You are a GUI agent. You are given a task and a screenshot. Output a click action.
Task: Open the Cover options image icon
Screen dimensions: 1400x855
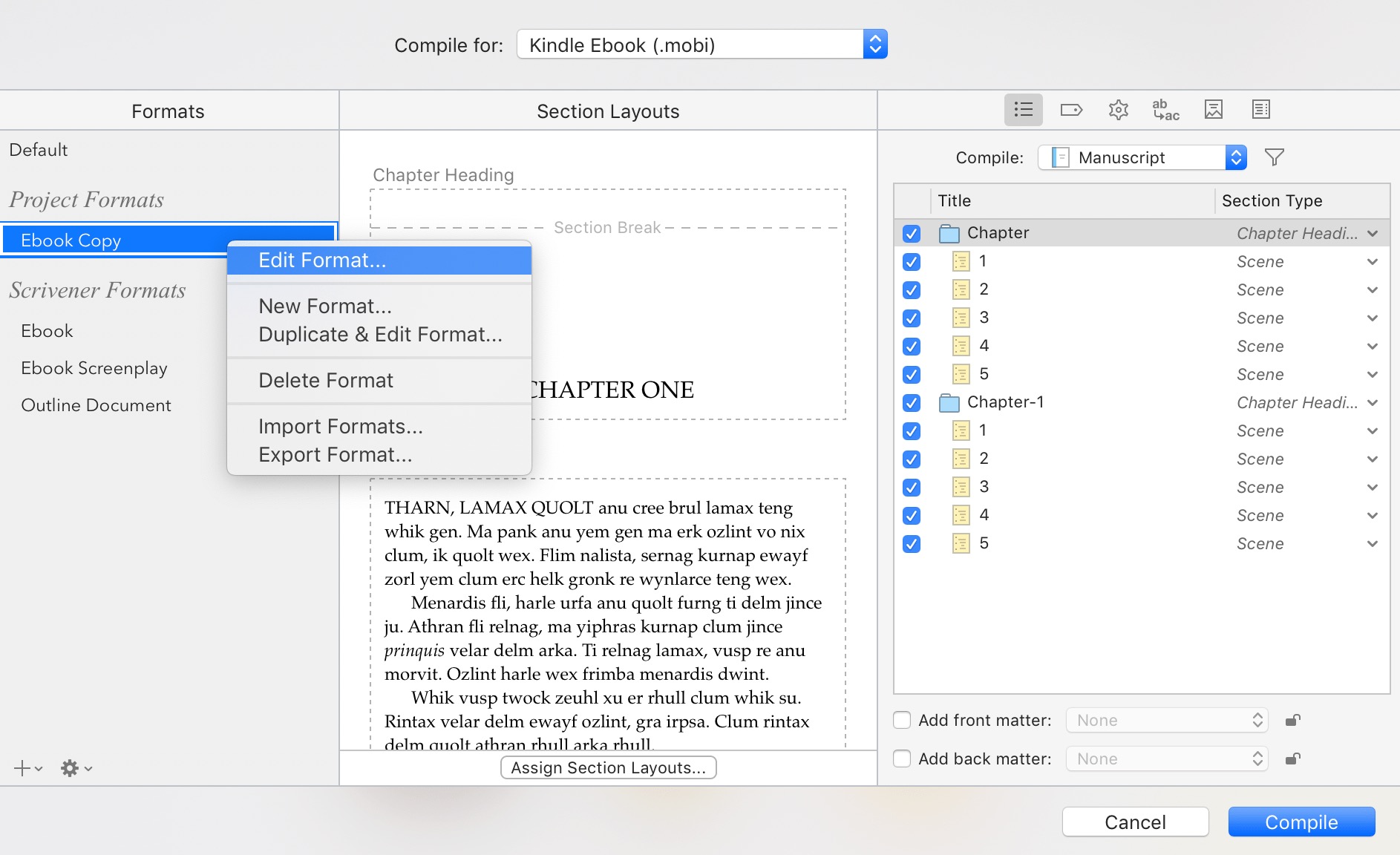pos(1213,110)
